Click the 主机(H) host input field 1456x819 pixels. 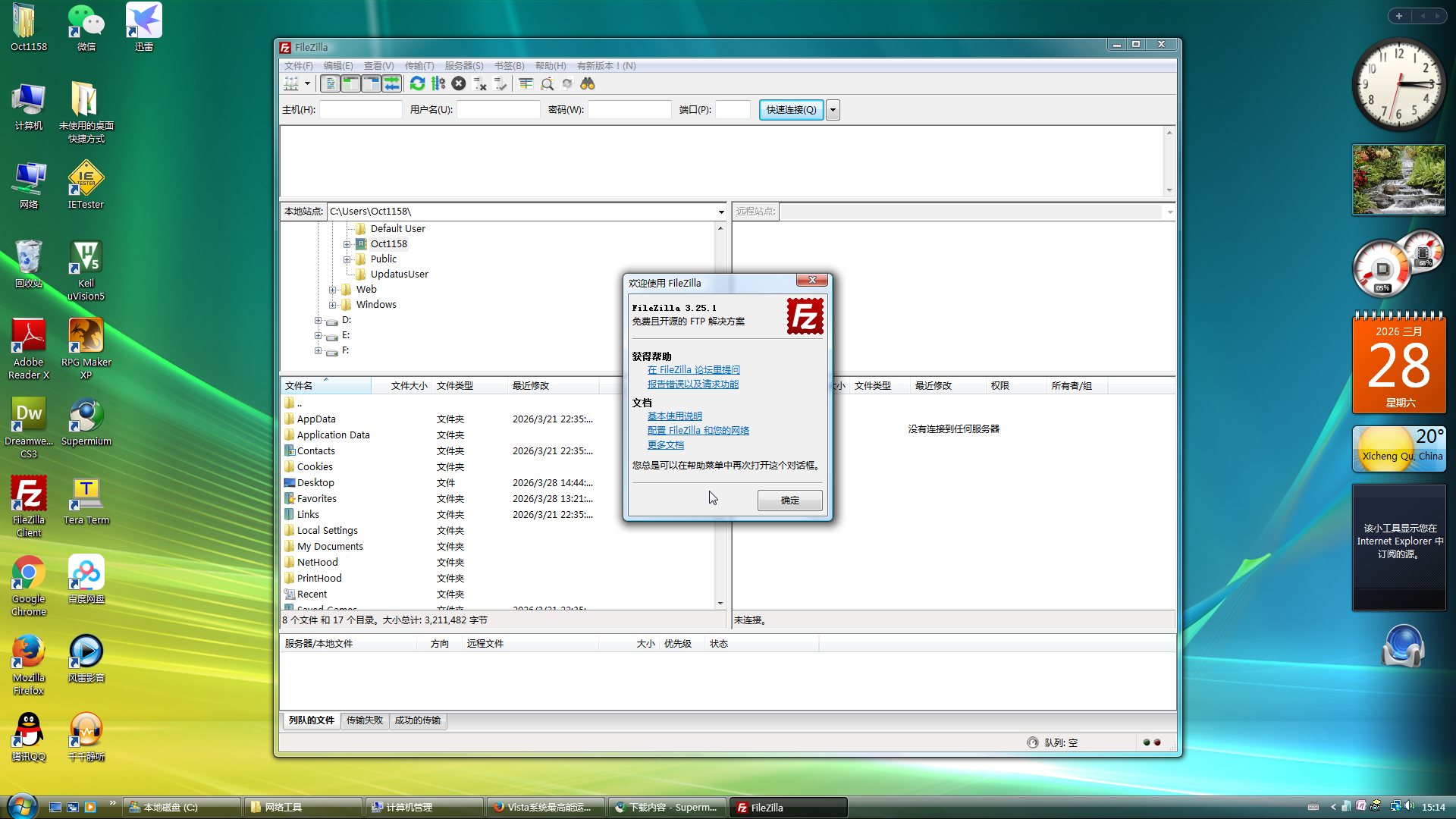pyautogui.click(x=361, y=110)
